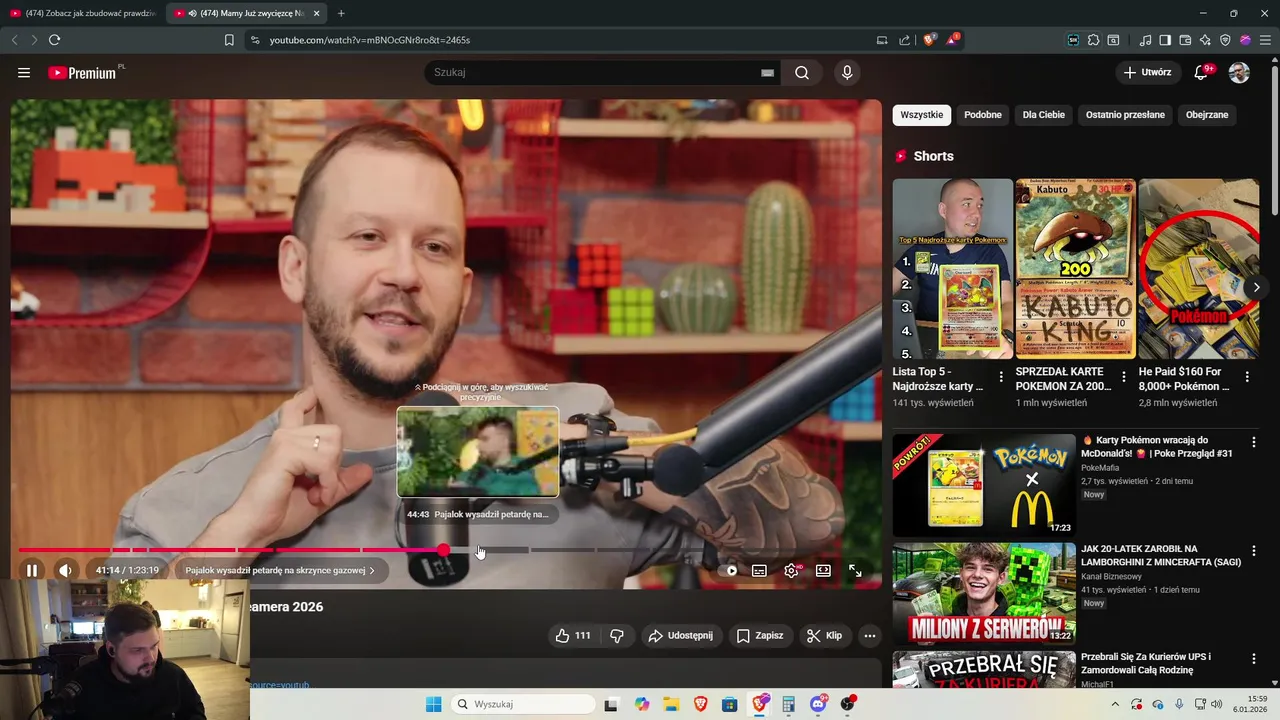Open Brave Rewards triangle icon
The height and width of the screenshot is (720, 1280).
coord(952,40)
